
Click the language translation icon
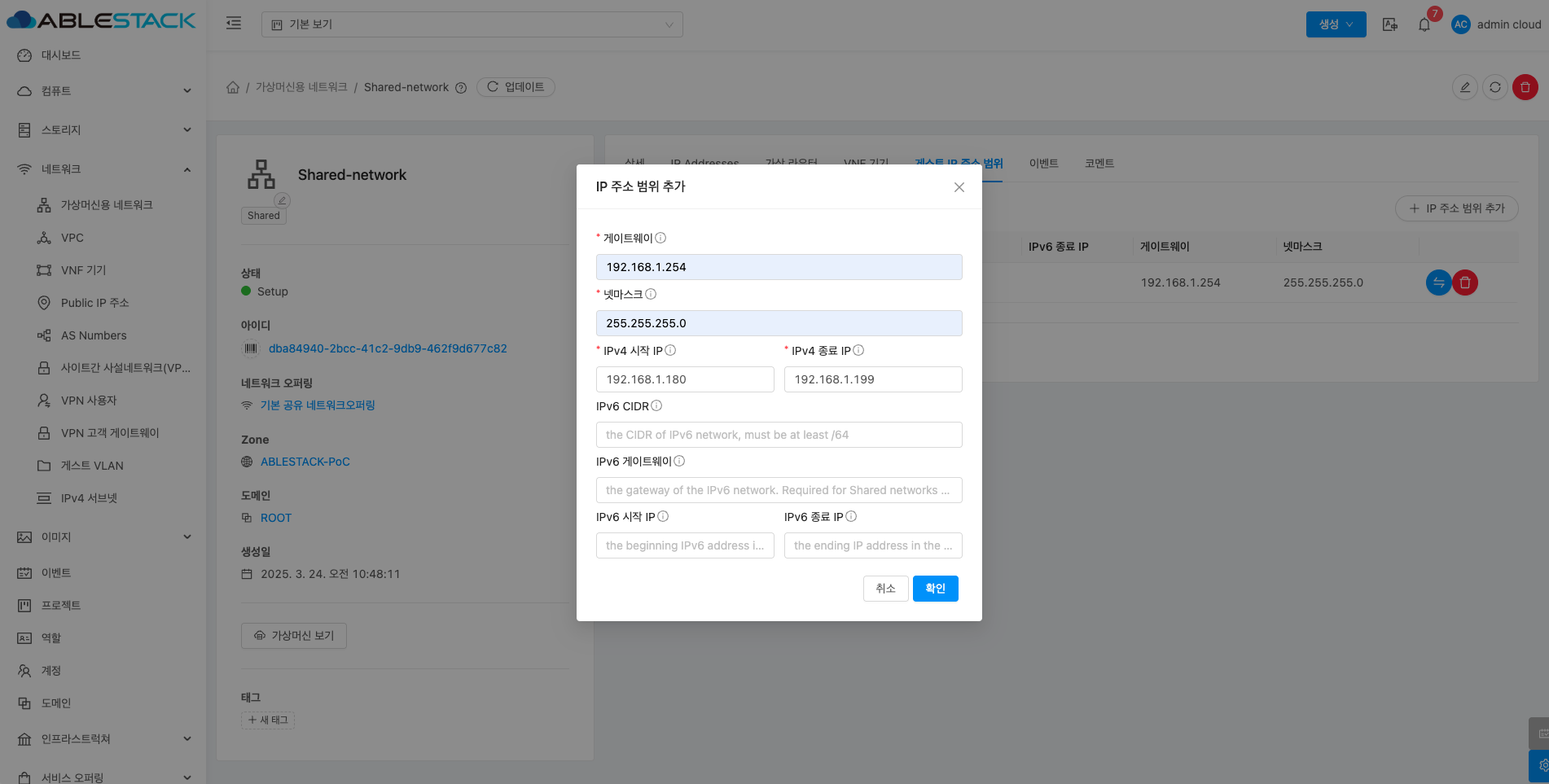(1390, 24)
